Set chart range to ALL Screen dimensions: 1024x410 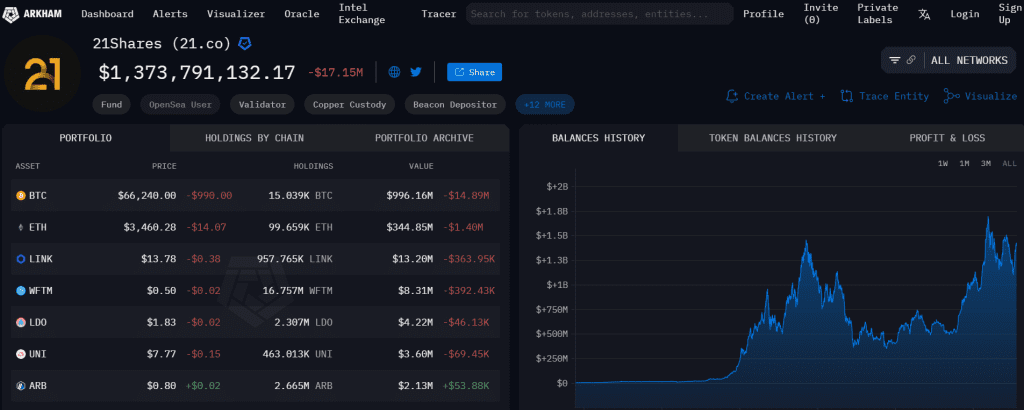(1009, 163)
